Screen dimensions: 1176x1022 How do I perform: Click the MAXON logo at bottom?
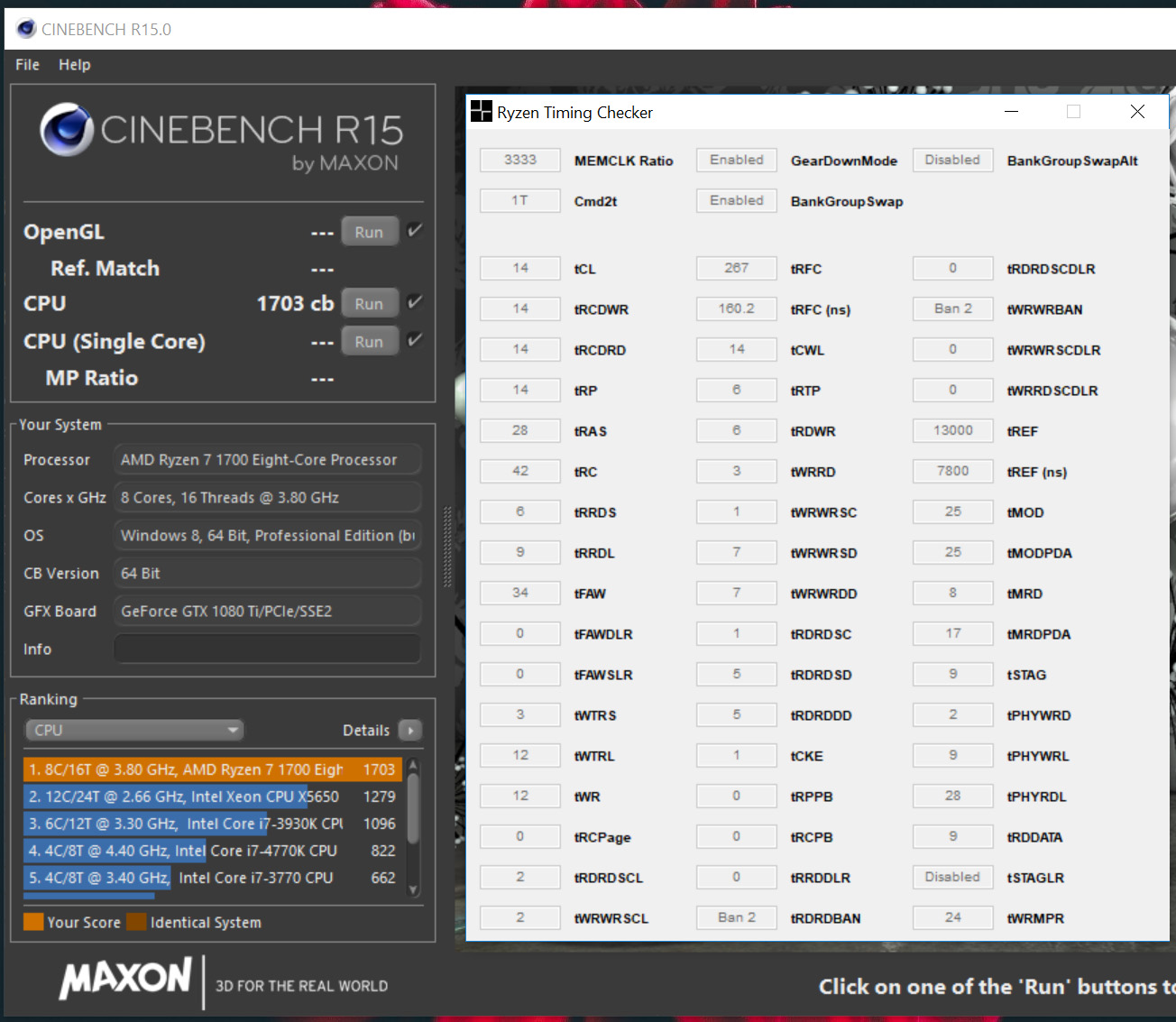tap(125, 979)
